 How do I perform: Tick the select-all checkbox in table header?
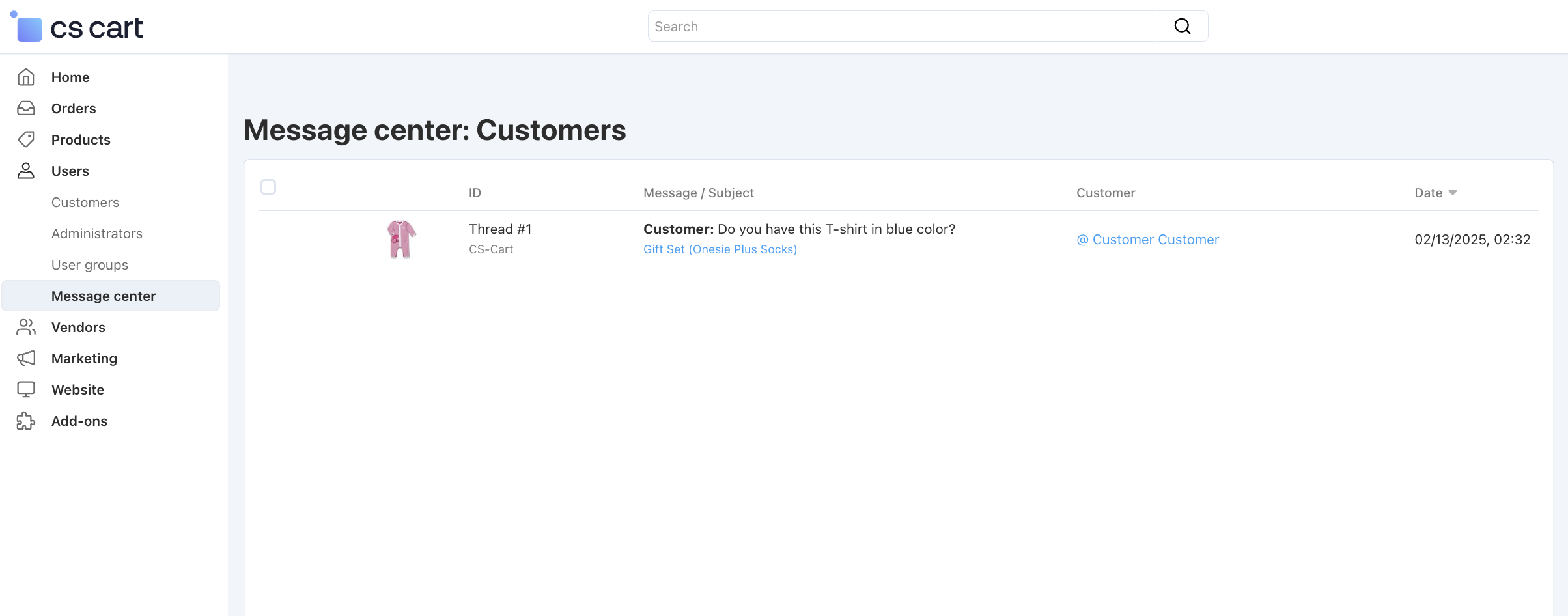268,187
